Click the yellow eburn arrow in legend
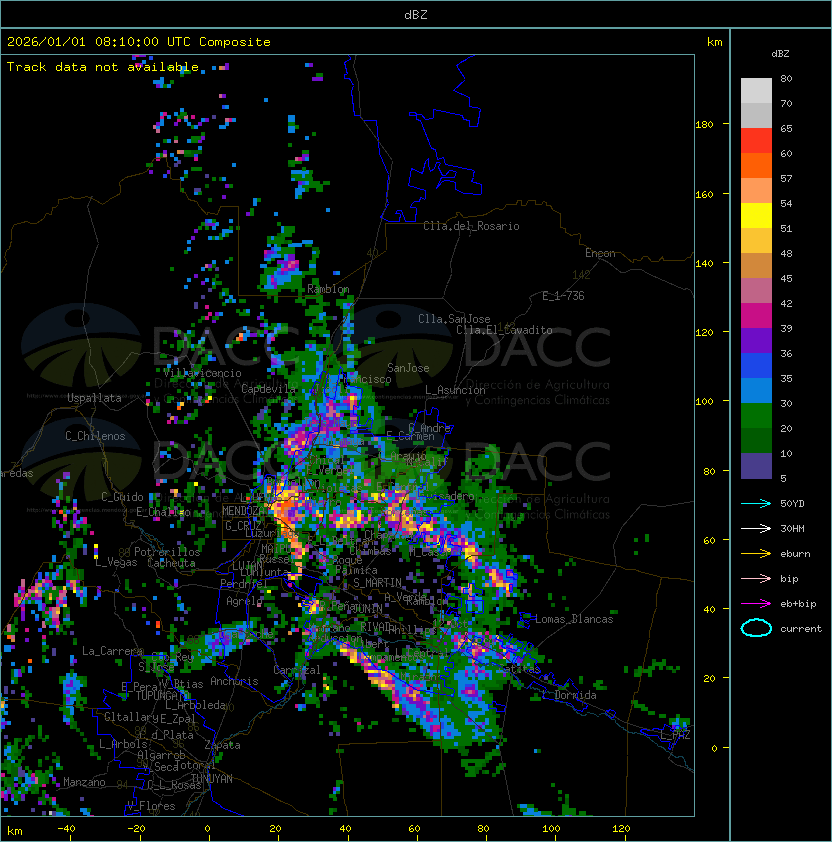832x842 pixels. [756, 553]
